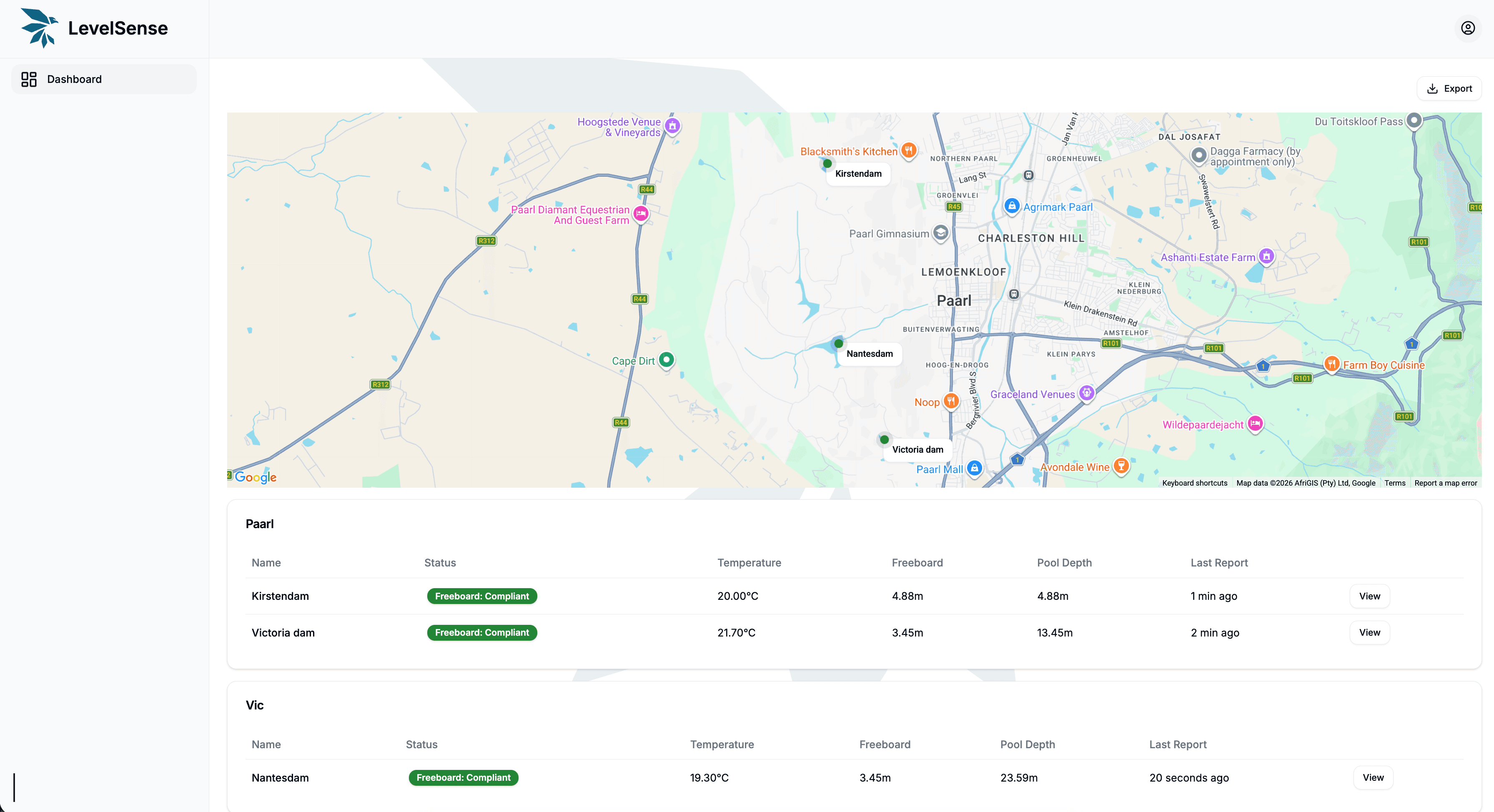The height and width of the screenshot is (812, 1494).
Task: Click the Agrimark Paarl store icon
Action: point(1012,206)
